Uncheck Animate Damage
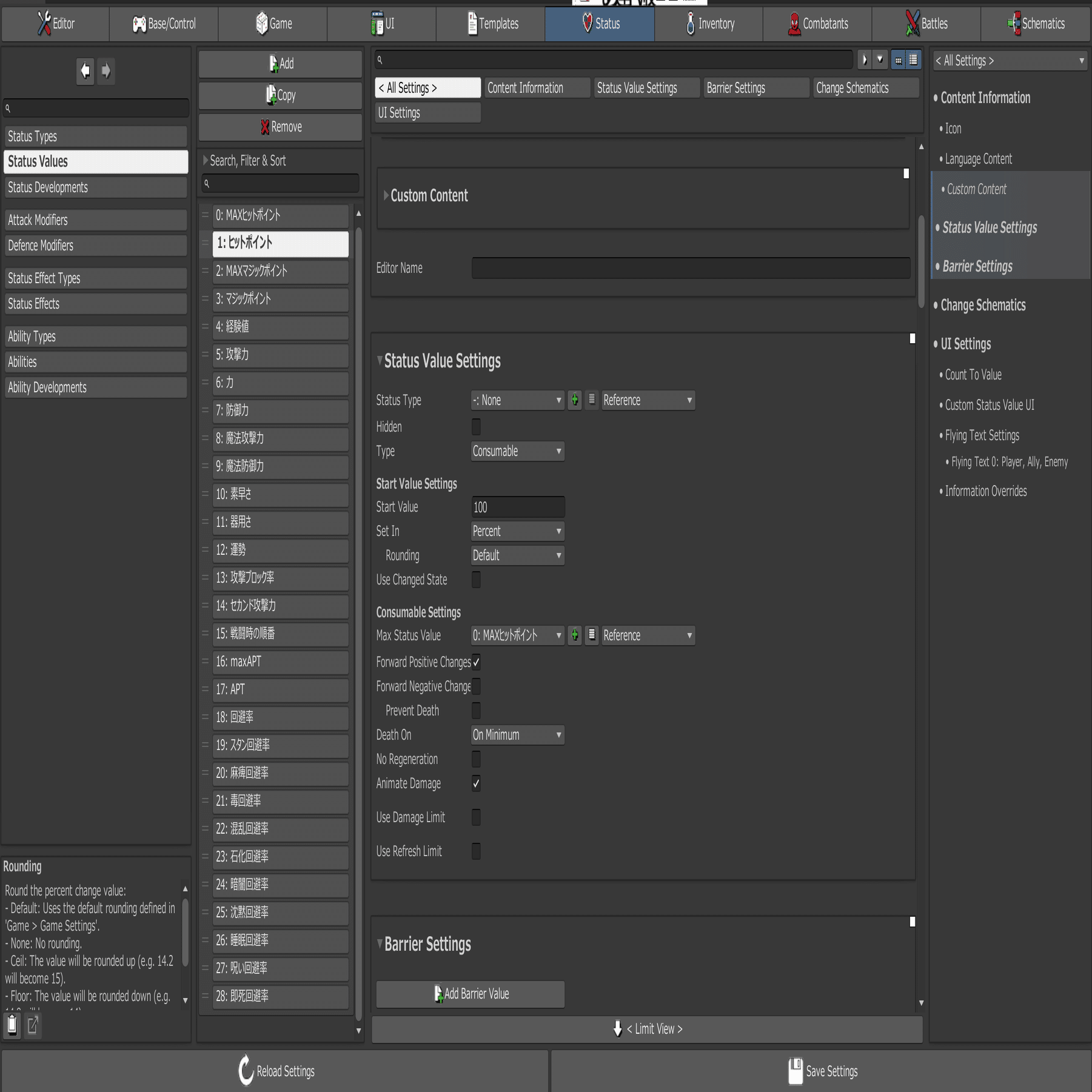The width and height of the screenshot is (1092, 1092). (476, 783)
